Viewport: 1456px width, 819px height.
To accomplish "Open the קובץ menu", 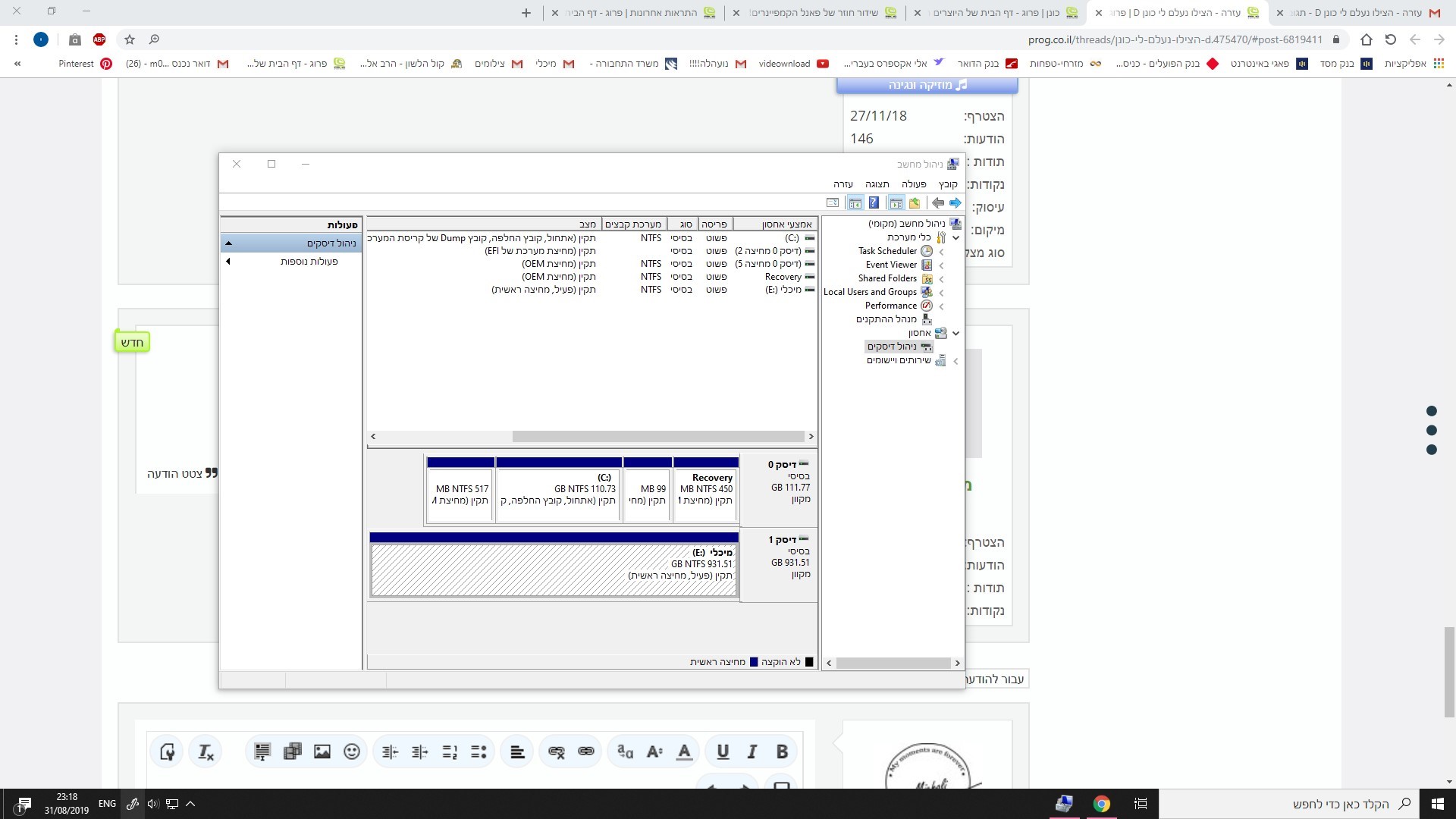I will coord(948,184).
